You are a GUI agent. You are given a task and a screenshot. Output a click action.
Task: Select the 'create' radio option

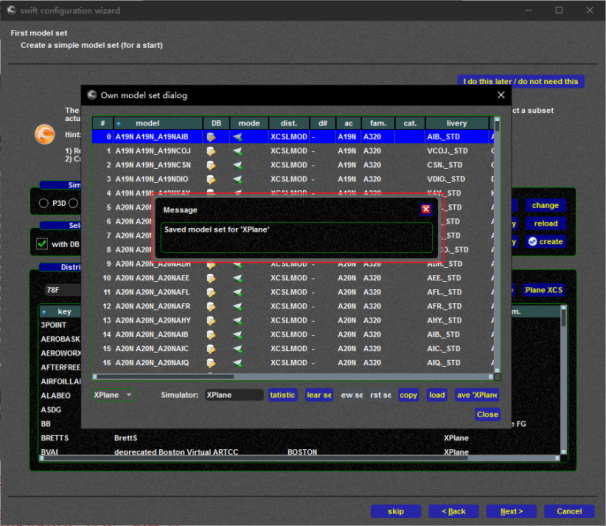(533, 241)
